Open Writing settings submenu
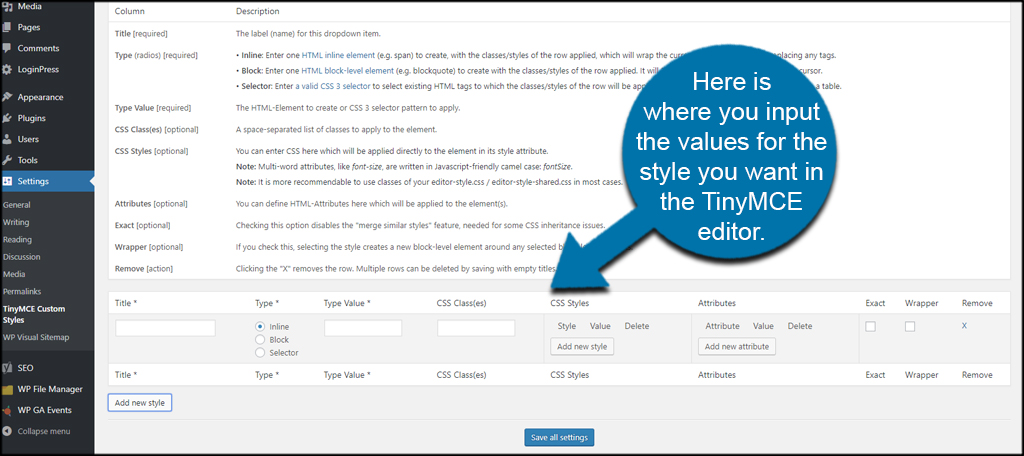This screenshot has height=456, width=1024. click(16, 222)
